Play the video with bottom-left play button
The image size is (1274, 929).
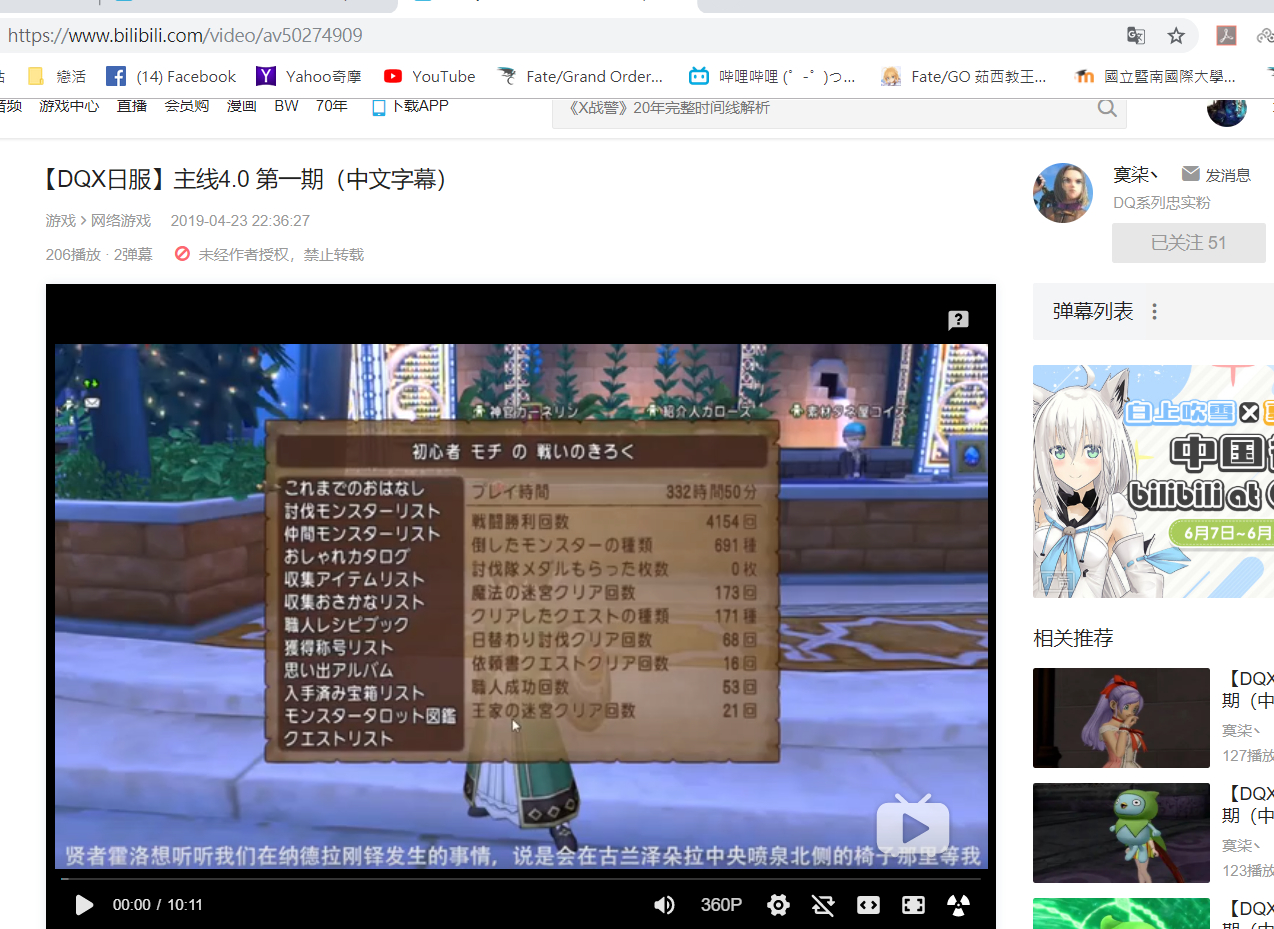pyautogui.click(x=85, y=905)
